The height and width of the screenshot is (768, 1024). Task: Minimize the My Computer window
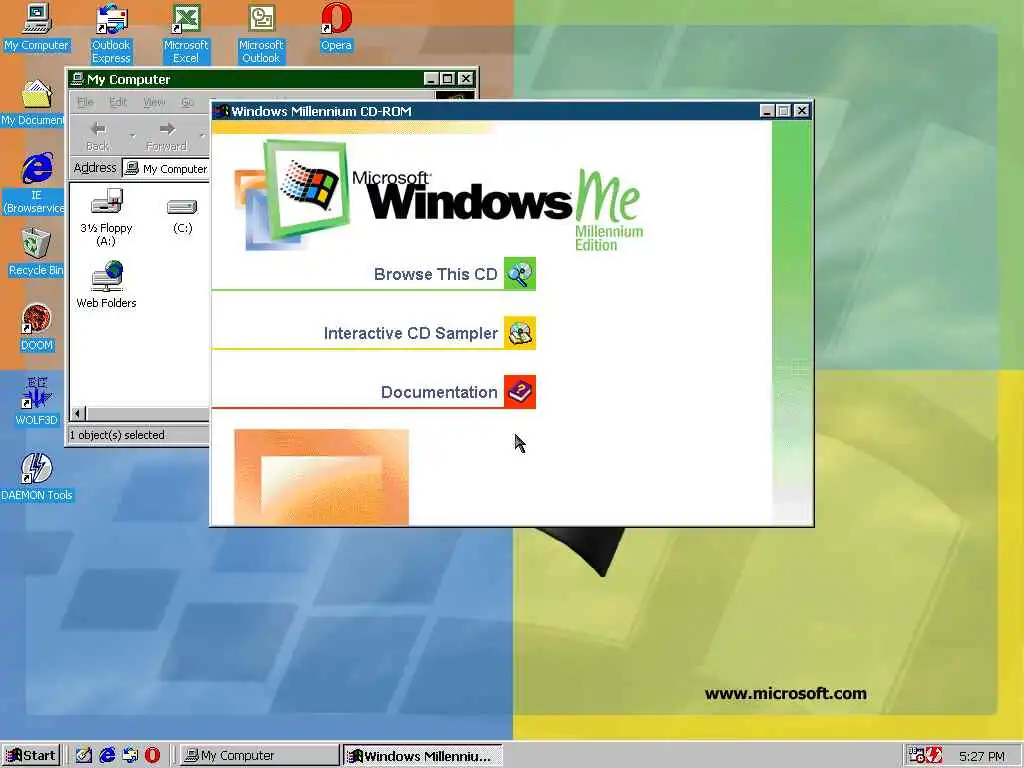pos(431,79)
